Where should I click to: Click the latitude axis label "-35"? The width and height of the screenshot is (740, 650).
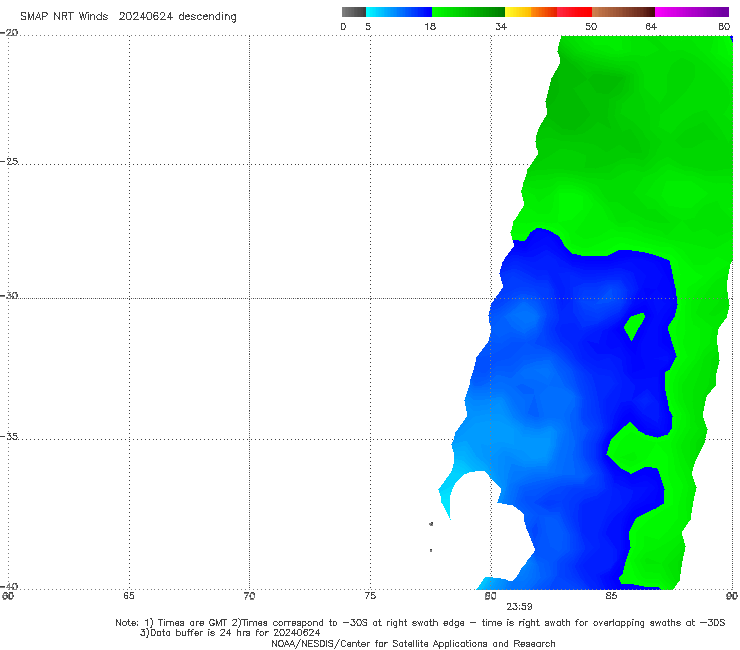point(9,436)
